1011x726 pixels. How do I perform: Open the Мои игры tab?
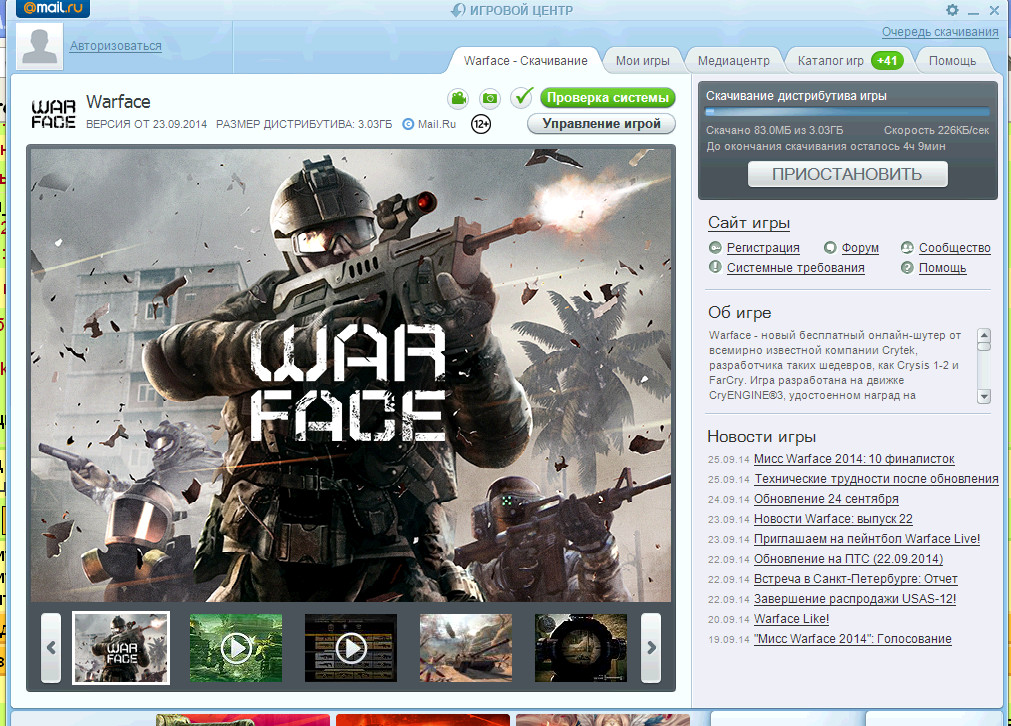point(642,61)
